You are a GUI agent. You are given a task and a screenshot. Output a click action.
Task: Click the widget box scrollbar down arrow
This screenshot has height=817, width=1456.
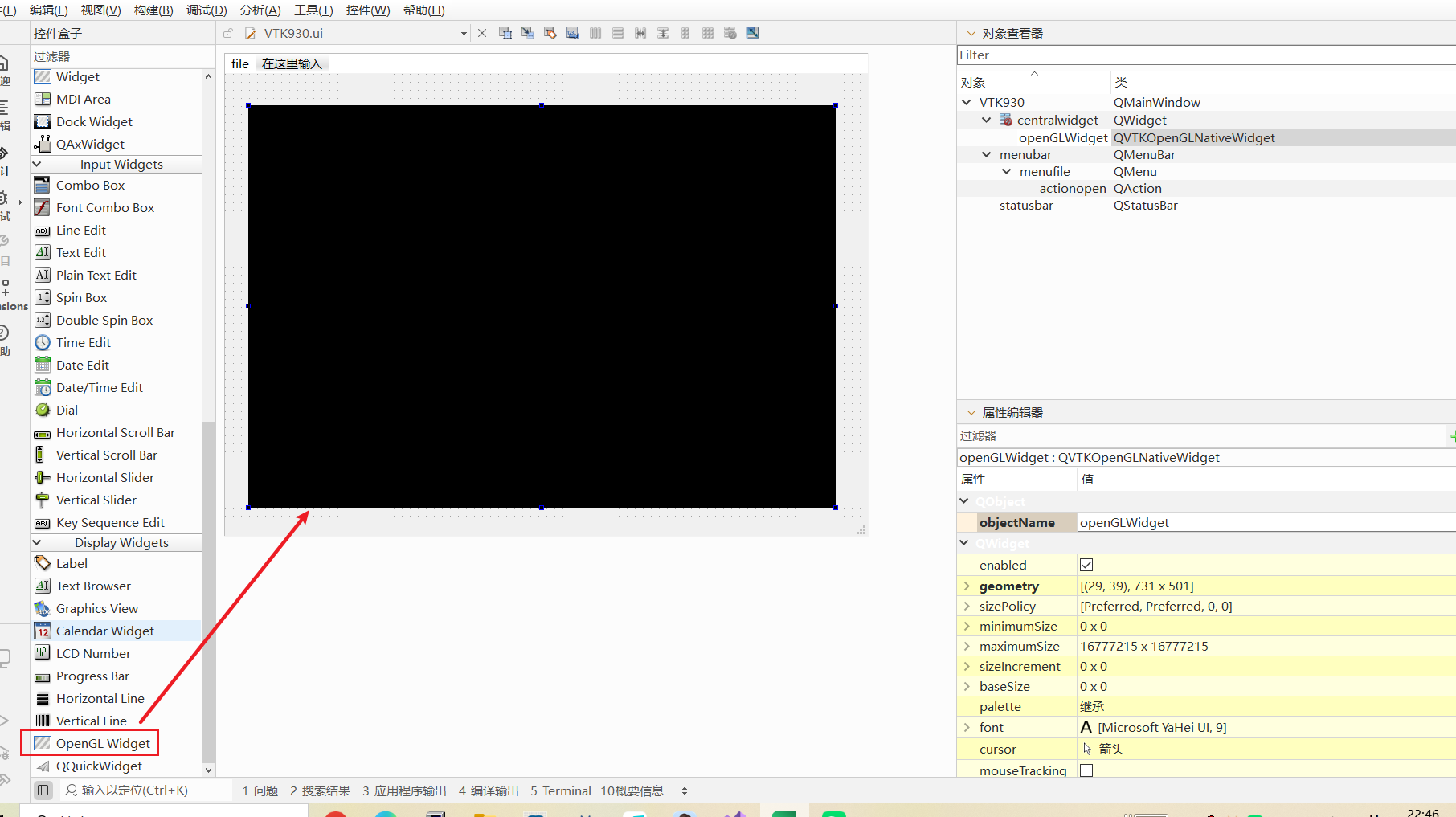click(209, 770)
